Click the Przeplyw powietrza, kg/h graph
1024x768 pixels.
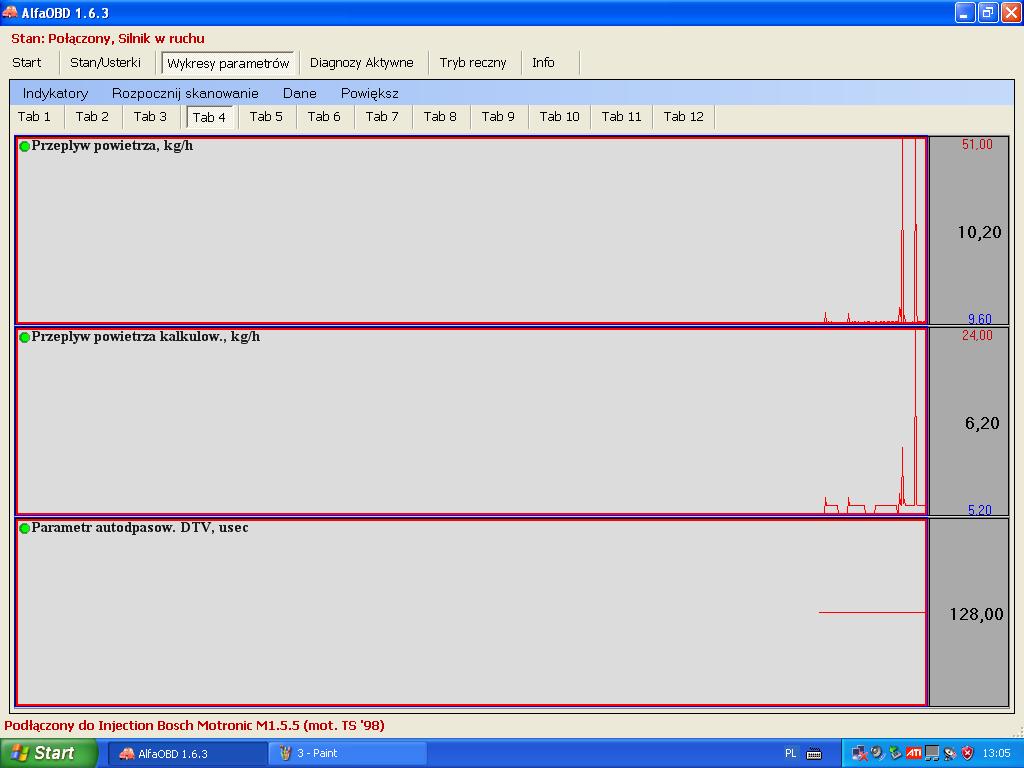pyautogui.click(x=471, y=231)
